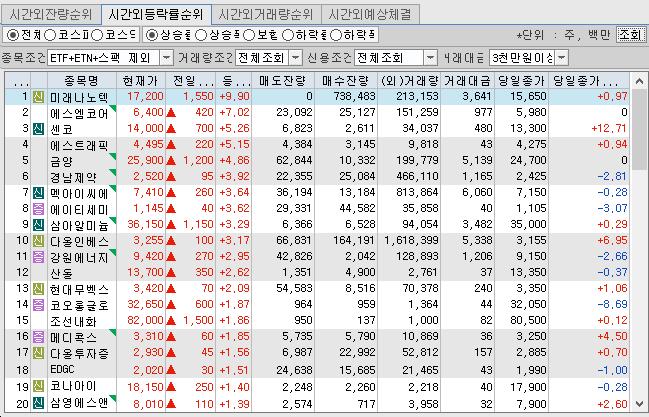
Task: Click the volume 1,618,399 in the 다올인베스 row
Action: pos(411,240)
